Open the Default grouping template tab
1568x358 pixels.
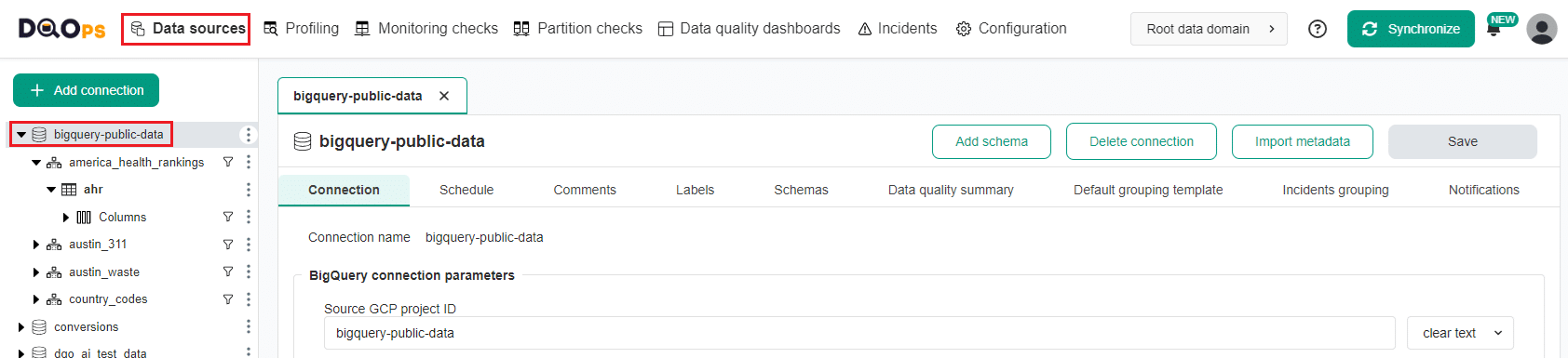coord(1148,190)
